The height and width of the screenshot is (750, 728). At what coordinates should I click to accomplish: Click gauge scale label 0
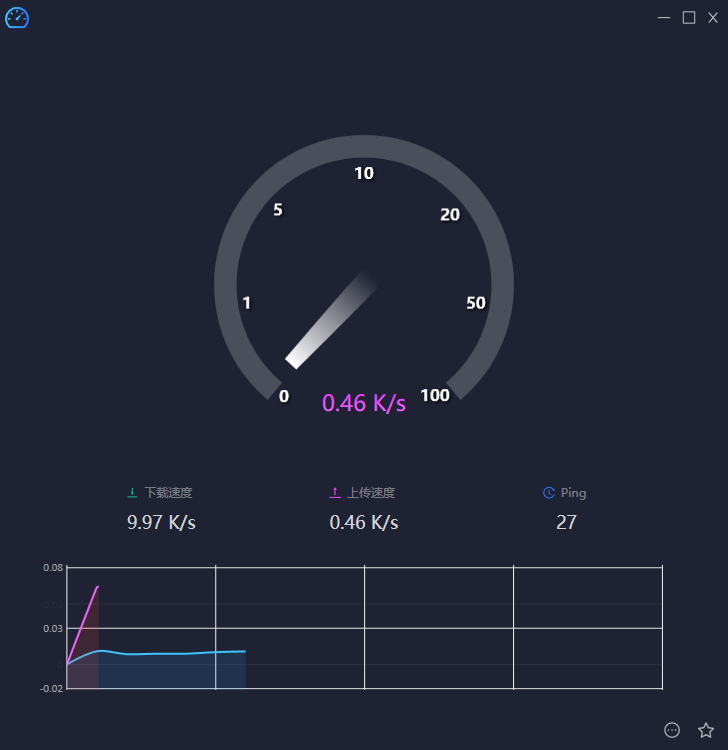[x=284, y=396]
